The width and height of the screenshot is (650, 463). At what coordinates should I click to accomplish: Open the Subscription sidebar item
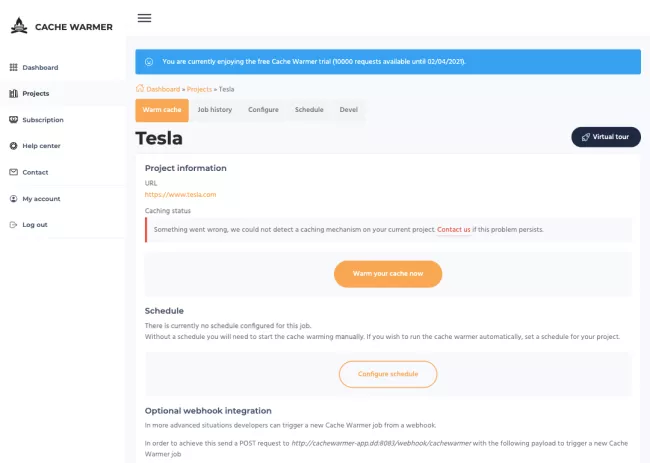coord(42,120)
